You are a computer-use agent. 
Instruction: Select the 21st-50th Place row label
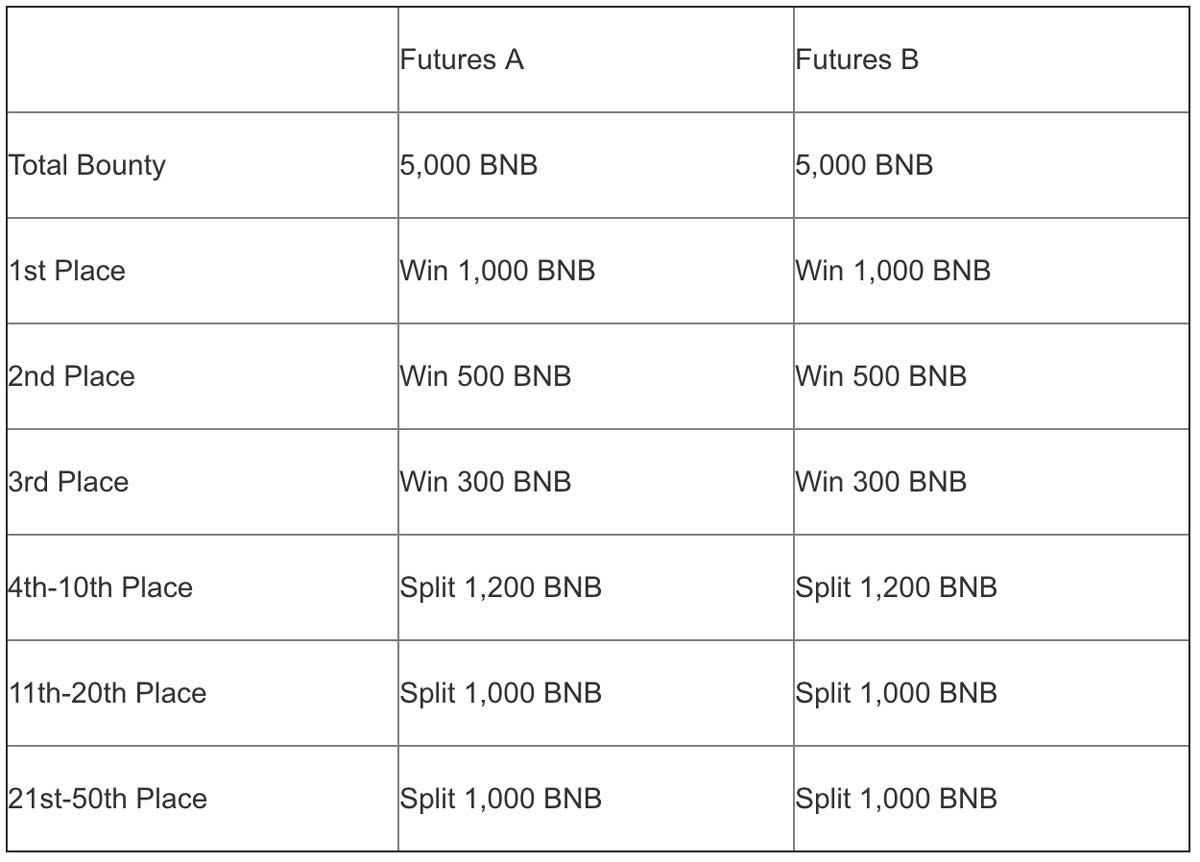pyautogui.click(x=107, y=798)
